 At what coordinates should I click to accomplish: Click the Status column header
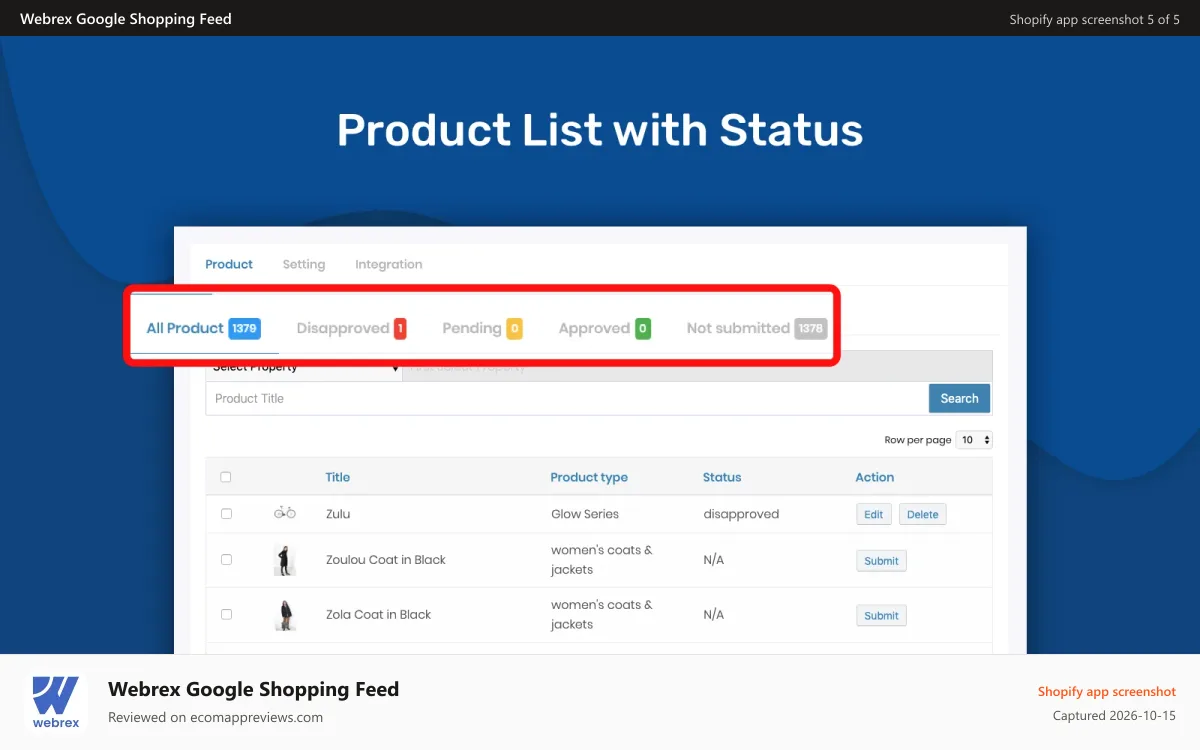(x=722, y=477)
